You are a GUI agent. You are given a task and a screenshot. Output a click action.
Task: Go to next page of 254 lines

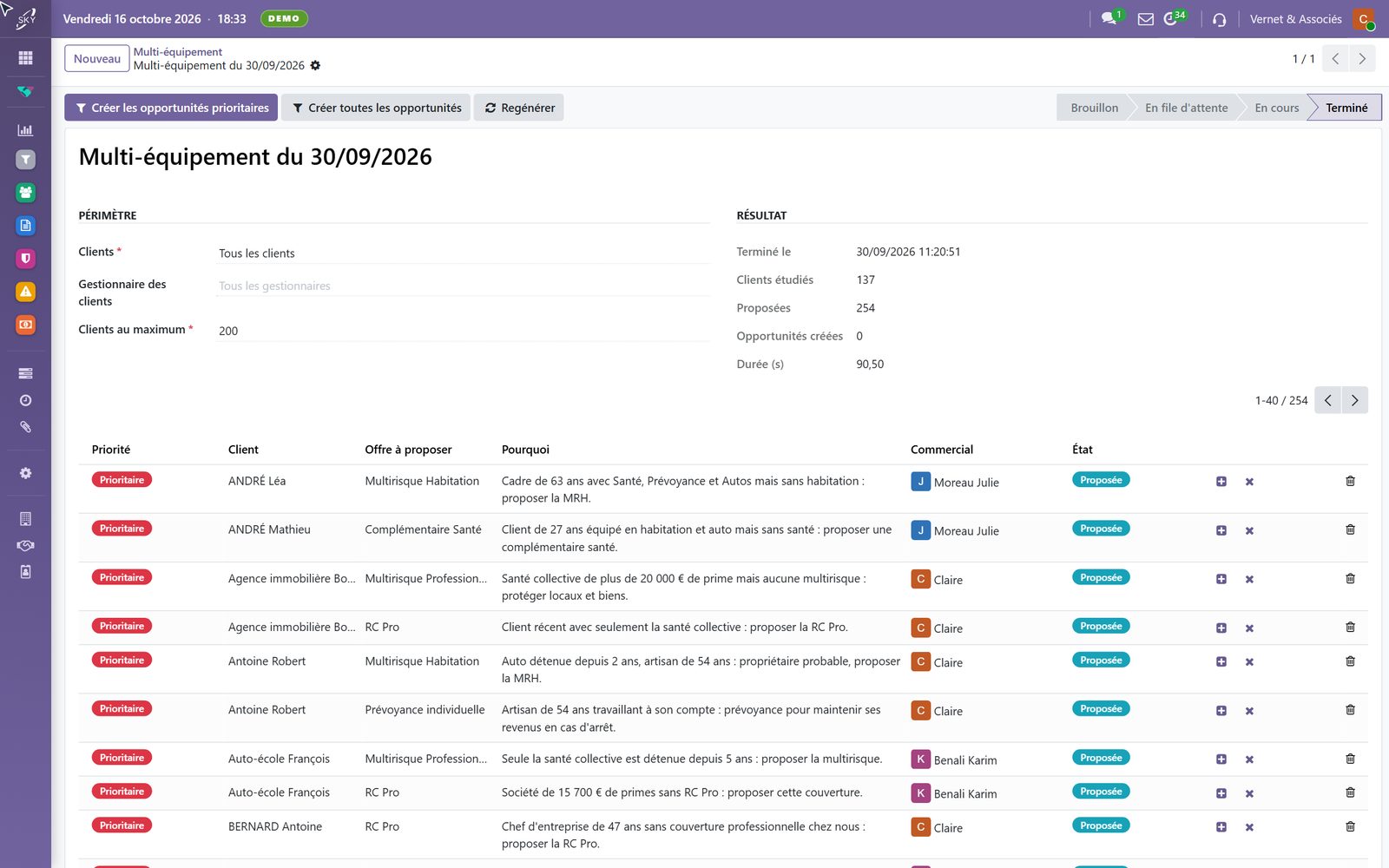pyautogui.click(x=1354, y=400)
